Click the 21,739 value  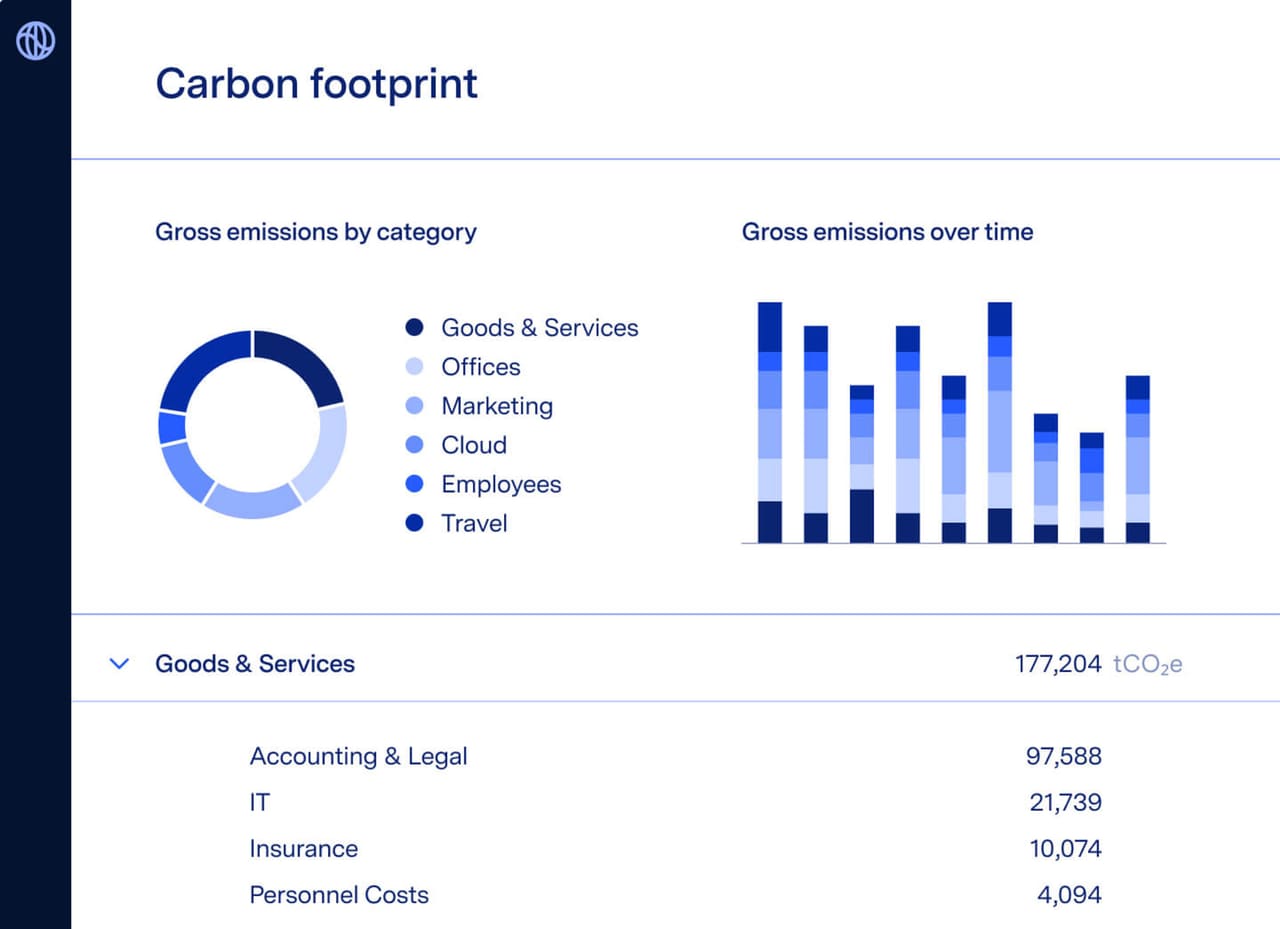click(1066, 802)
